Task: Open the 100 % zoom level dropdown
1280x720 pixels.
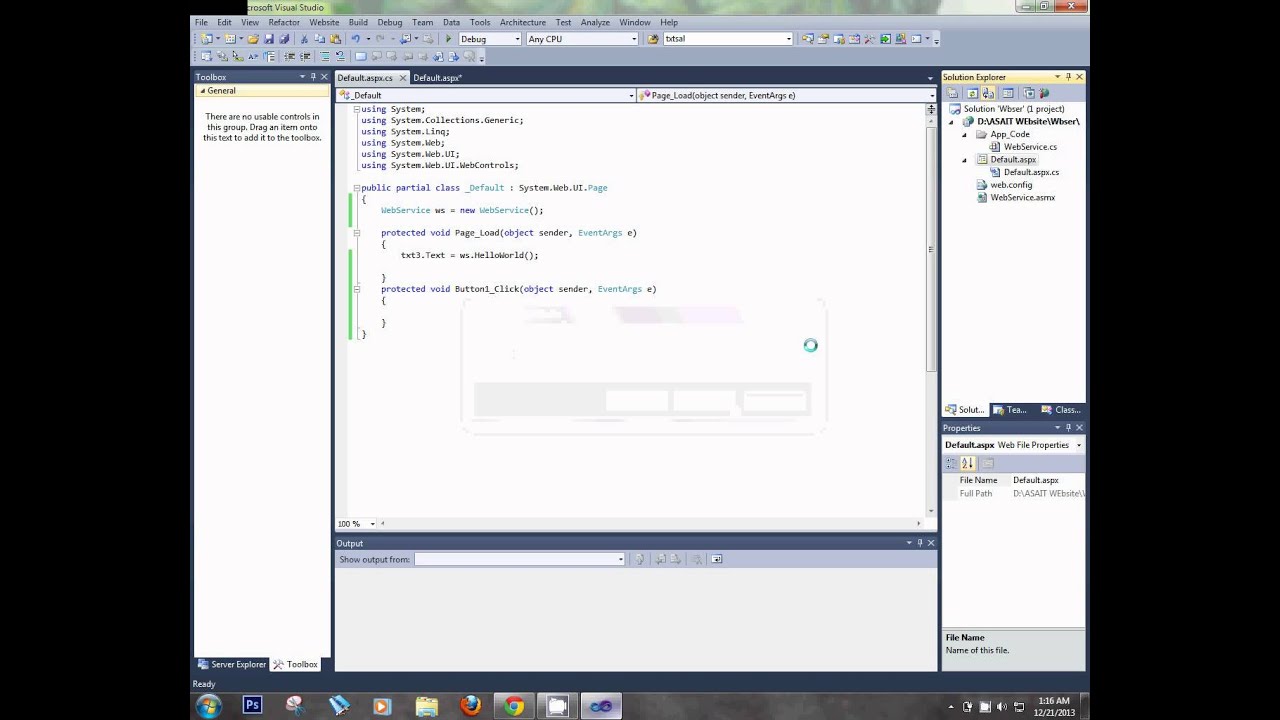Action: (x=372, y=523)
